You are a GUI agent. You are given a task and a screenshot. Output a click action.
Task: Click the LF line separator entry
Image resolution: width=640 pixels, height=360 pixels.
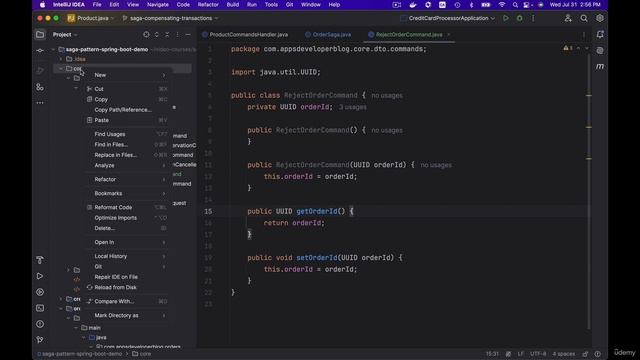click(x=521, y=354)
